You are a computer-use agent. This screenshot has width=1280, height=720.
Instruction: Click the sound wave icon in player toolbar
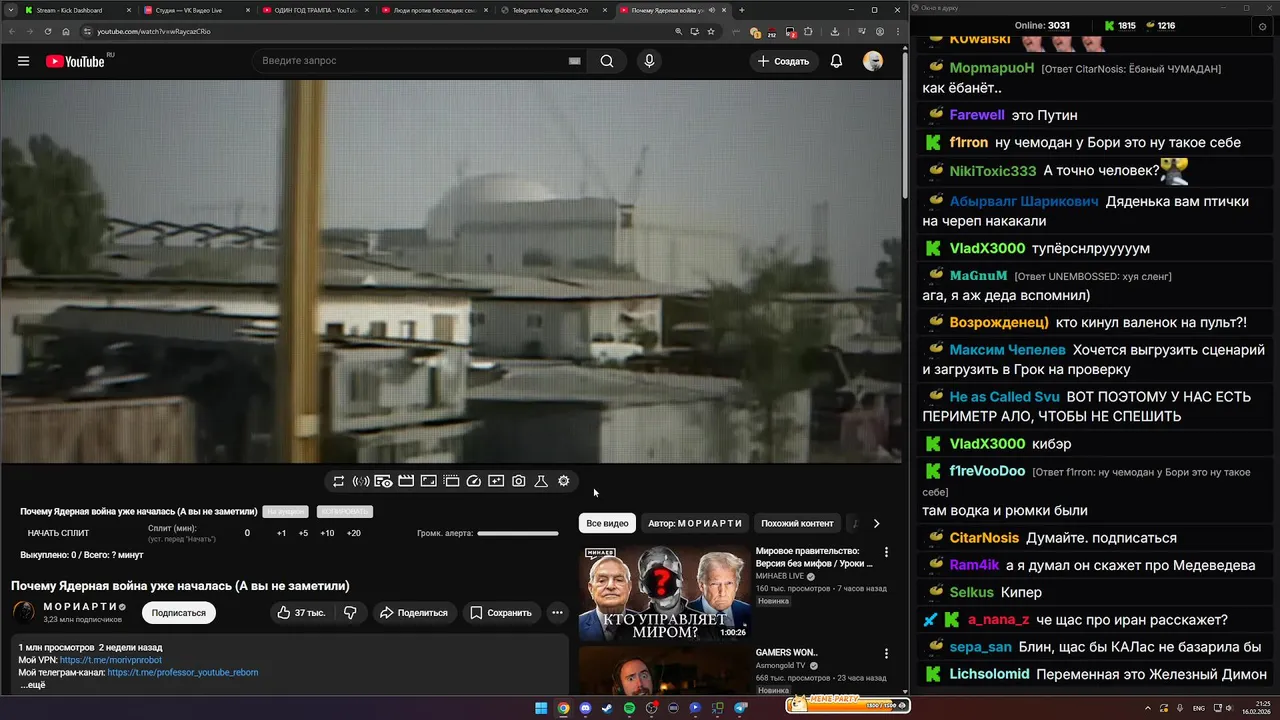tap(361, 481)
